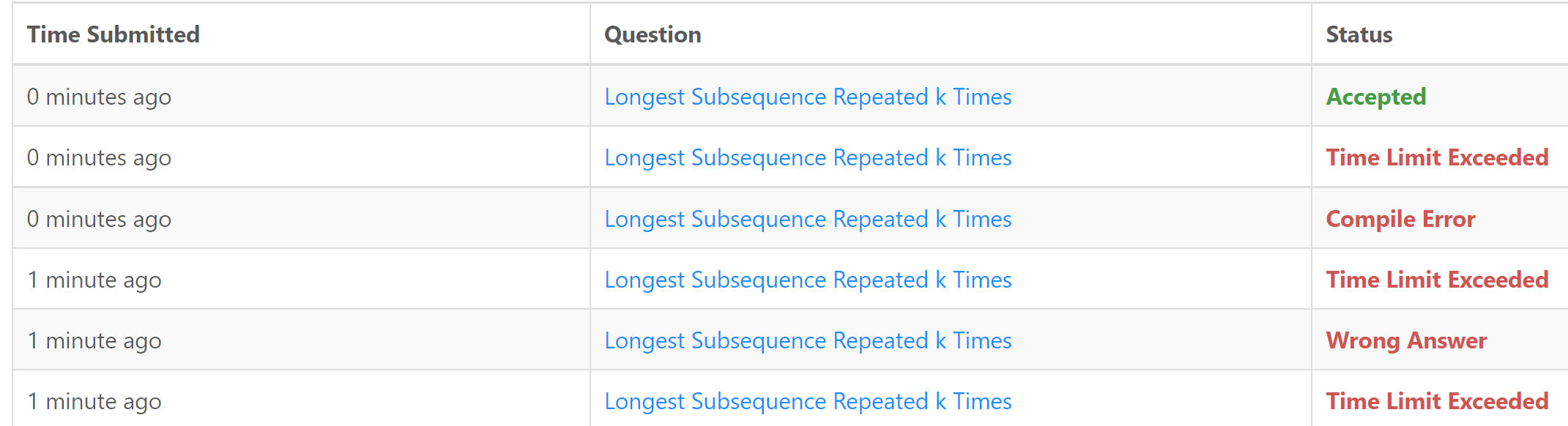View the Wrong Answer submission result
1568x426 pixels.
tap(1406, 340)
